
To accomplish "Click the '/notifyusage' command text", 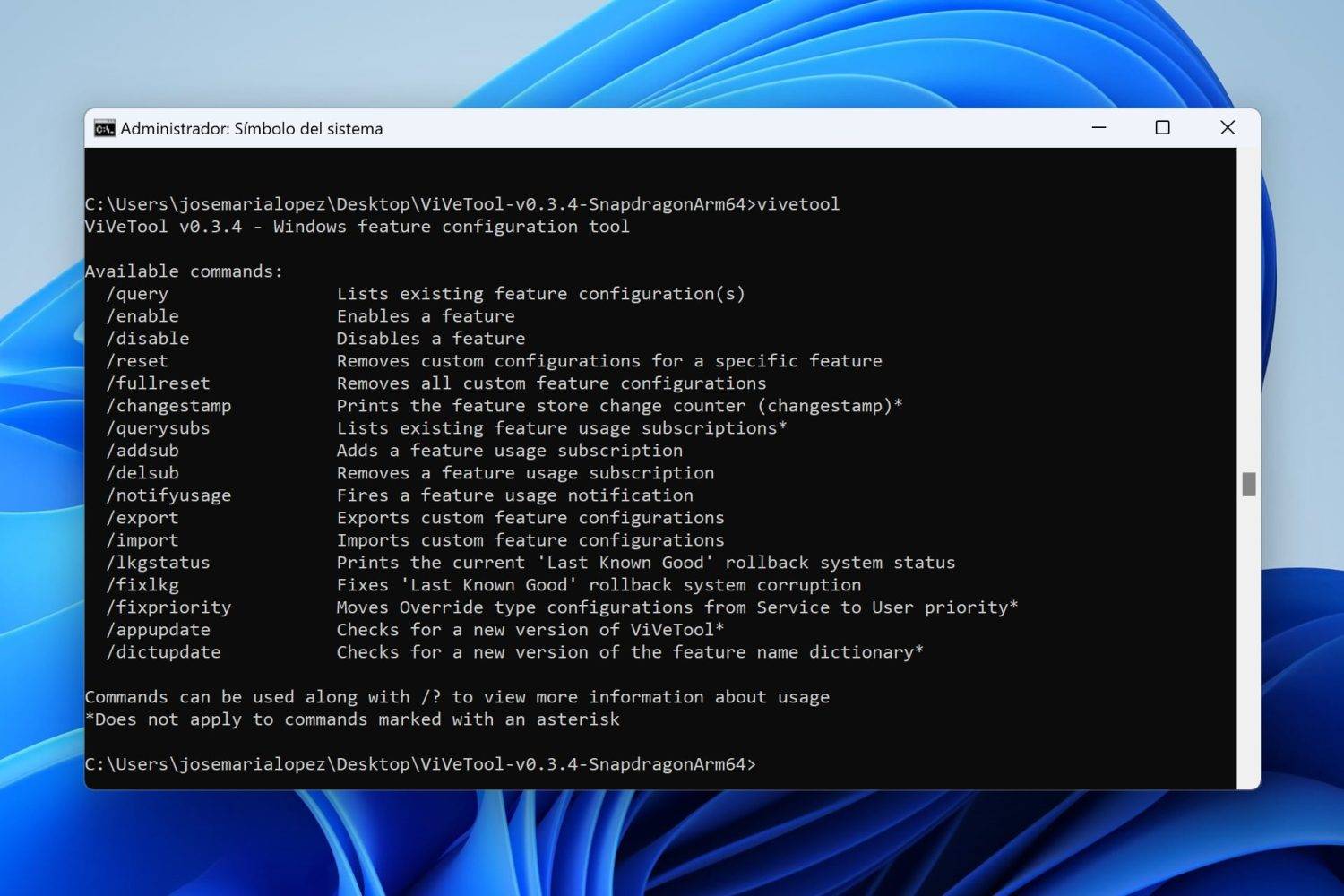I will click(x=168, y=495).
